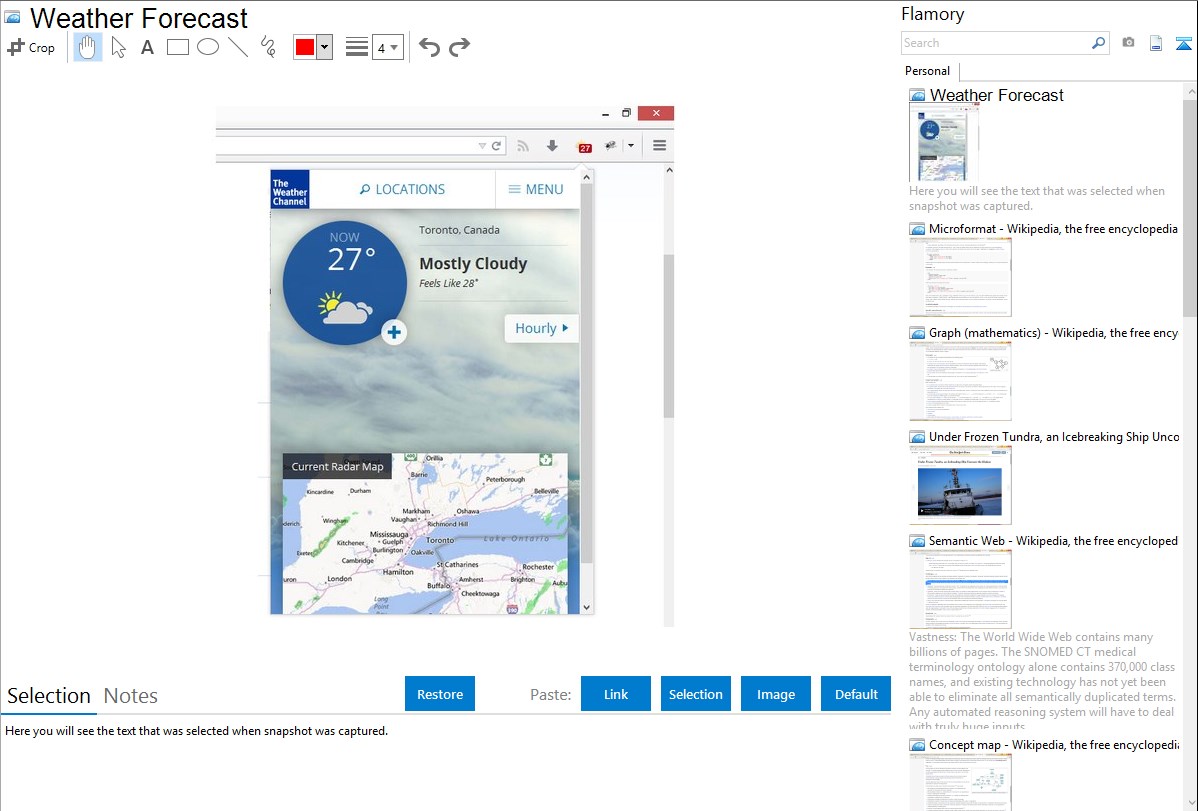Click the Paste Link button
Image resolution: width=1198 pixels, height=811 pixels.
(x=616, y=694)
